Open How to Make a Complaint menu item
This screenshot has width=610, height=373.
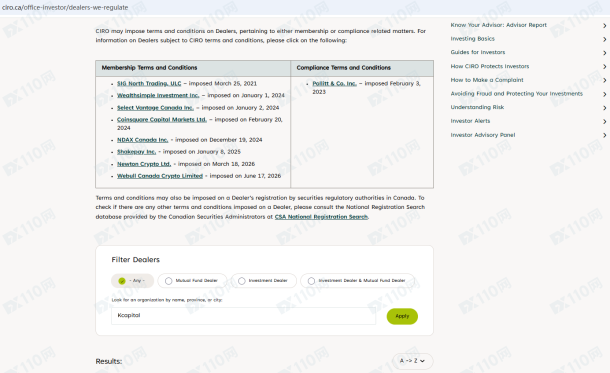coord(487,80)
